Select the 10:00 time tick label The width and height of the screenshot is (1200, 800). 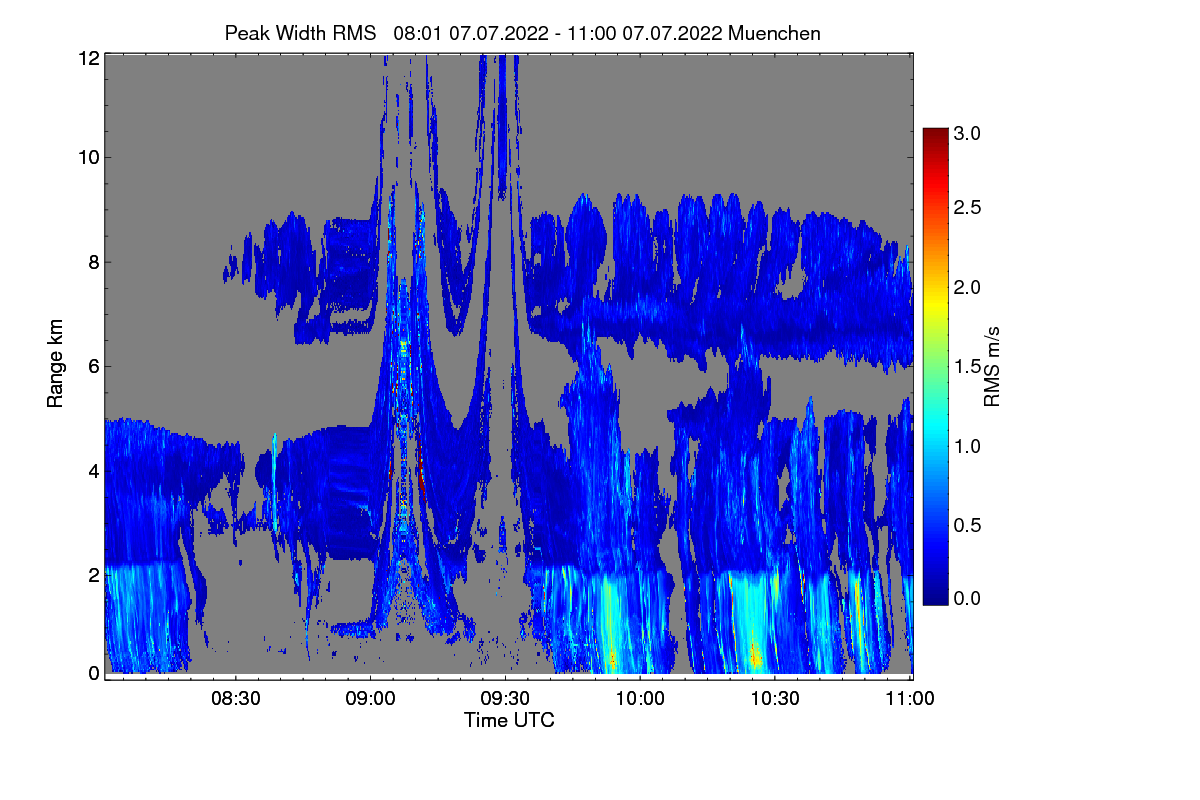[x=641, y=700]
